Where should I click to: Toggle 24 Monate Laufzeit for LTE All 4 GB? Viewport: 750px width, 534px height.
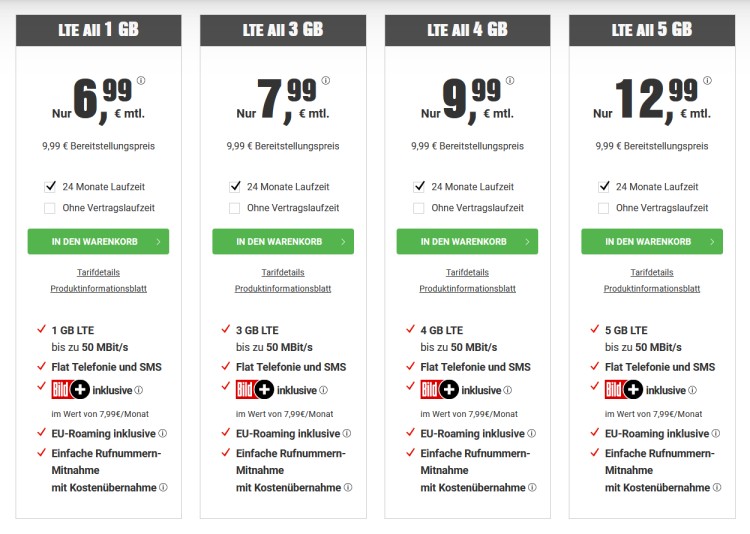coord(419,186)
